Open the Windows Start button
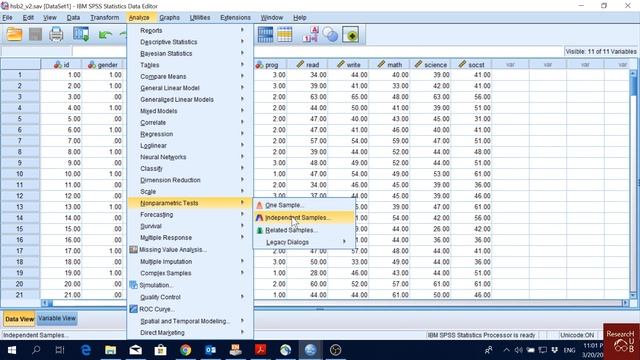Image resolution: width=640 pixels, height=360 pixels. [12, 350]
